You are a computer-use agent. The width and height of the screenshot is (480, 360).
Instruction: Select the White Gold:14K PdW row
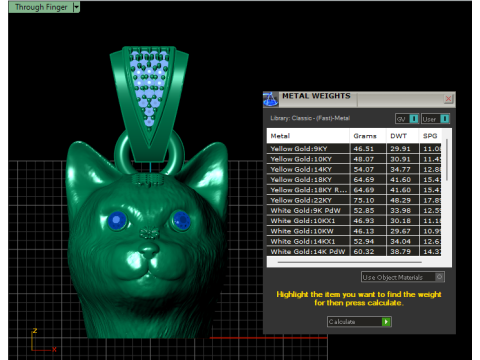tap(354, 252)
